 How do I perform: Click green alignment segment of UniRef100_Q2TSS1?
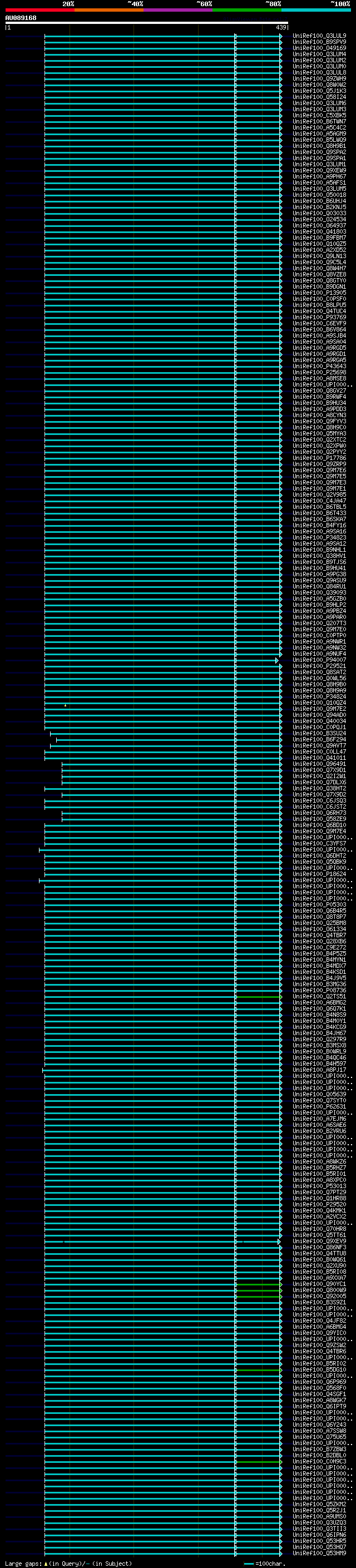click(x=259, y=997)
